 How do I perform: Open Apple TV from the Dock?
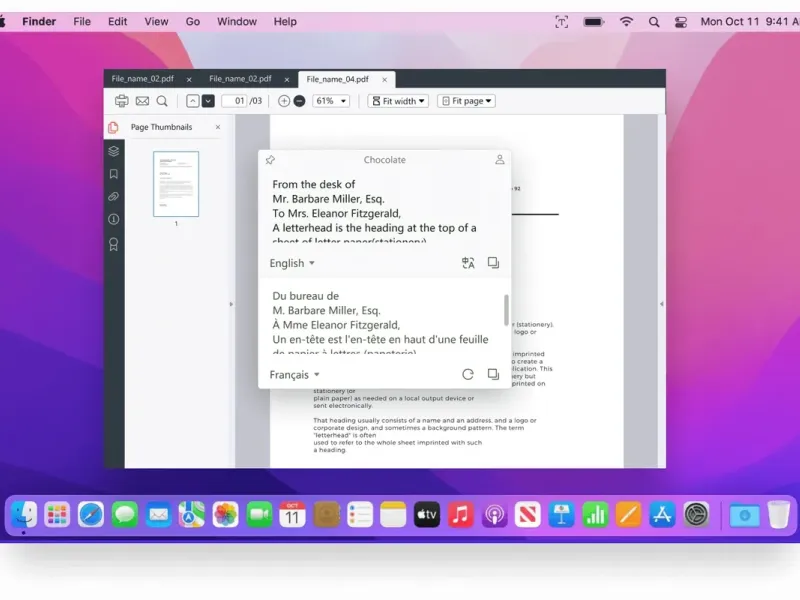tap(427, 514)
